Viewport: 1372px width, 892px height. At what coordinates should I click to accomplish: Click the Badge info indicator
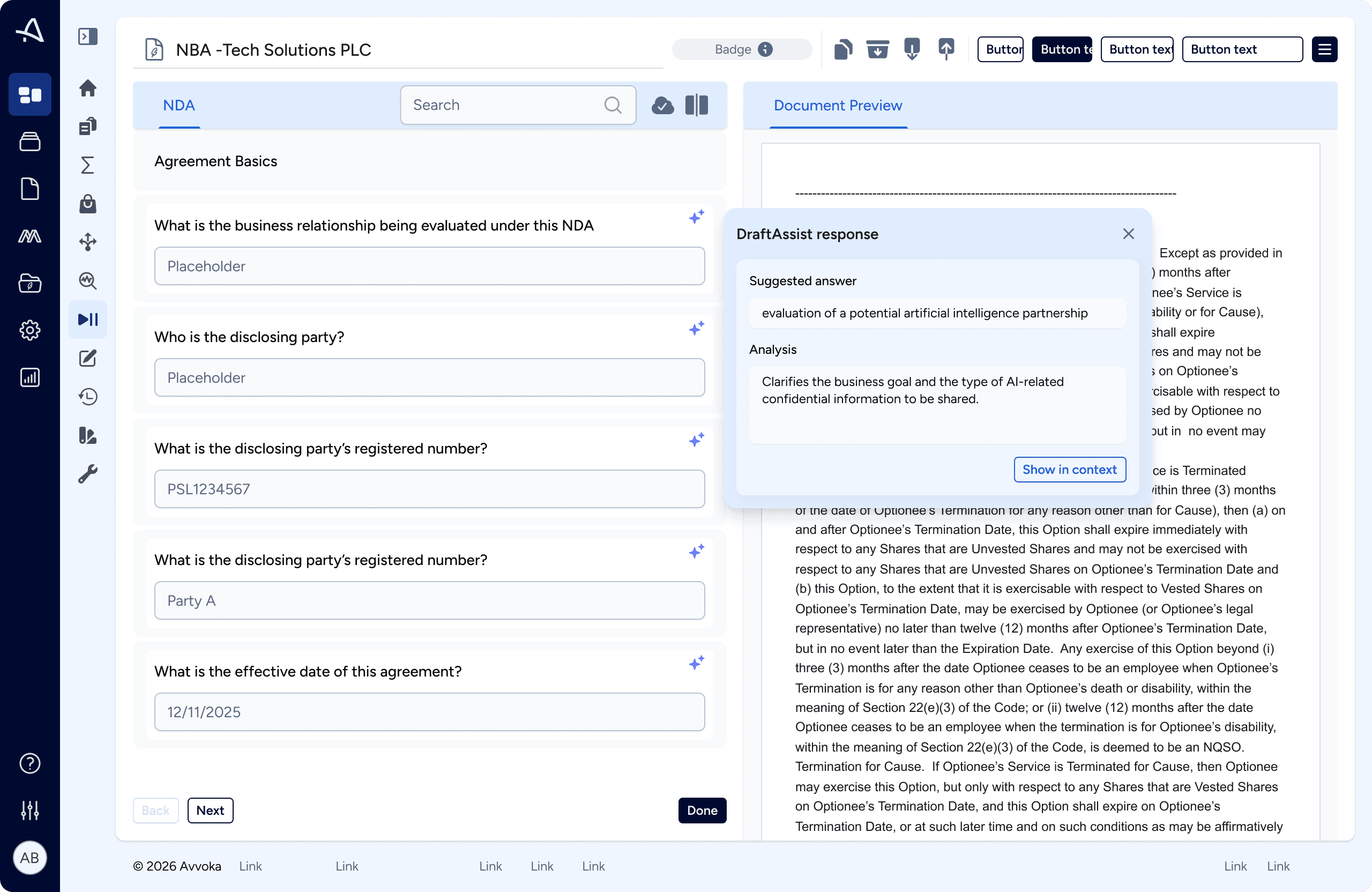click(765, 50)
